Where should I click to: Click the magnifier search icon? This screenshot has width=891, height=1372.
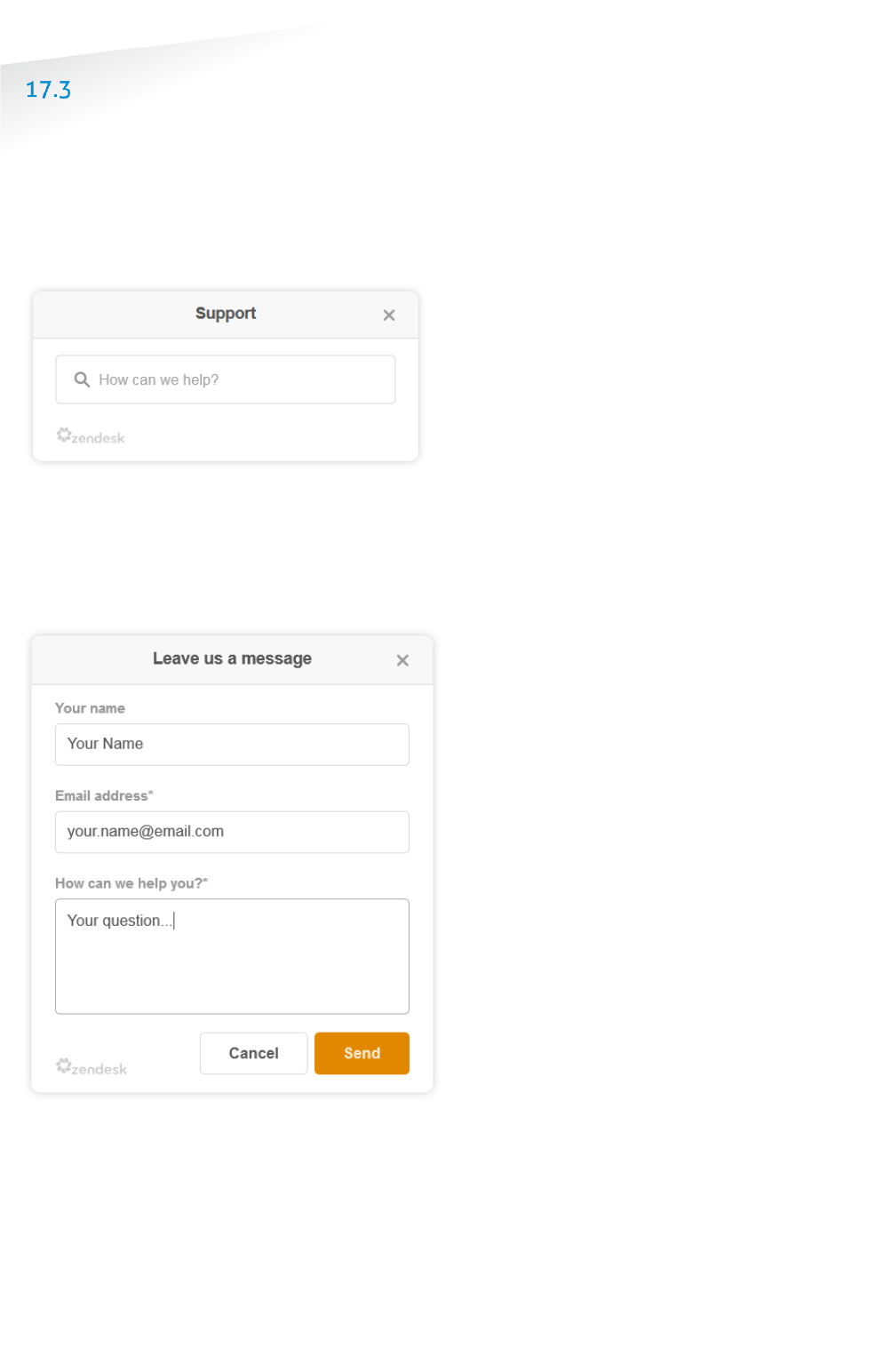coord(82,379)
